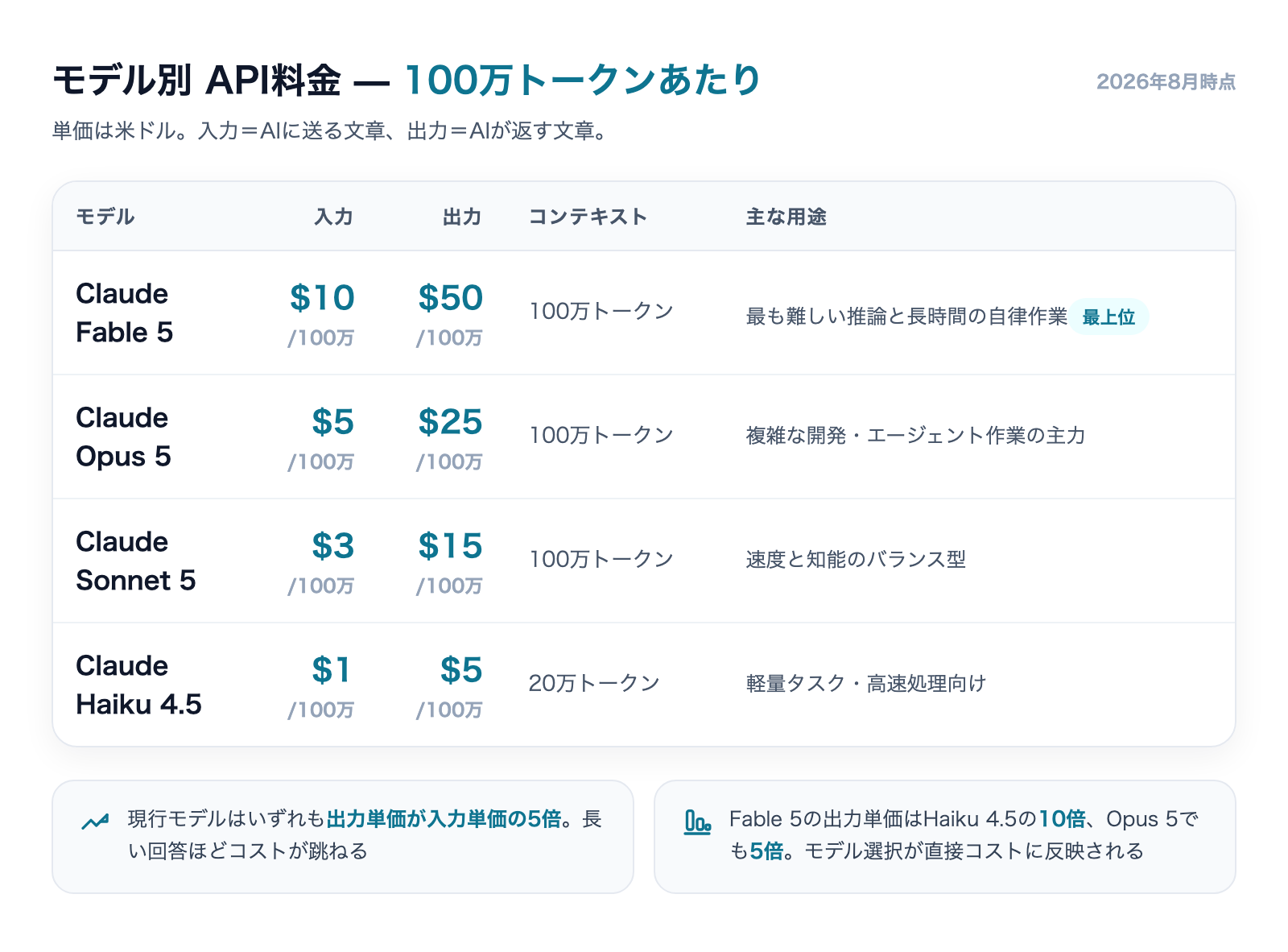This screenshot has width=1288, height=952.
Task: Click the $50 output price for Fable 5
Action: (x=450, y=298)
